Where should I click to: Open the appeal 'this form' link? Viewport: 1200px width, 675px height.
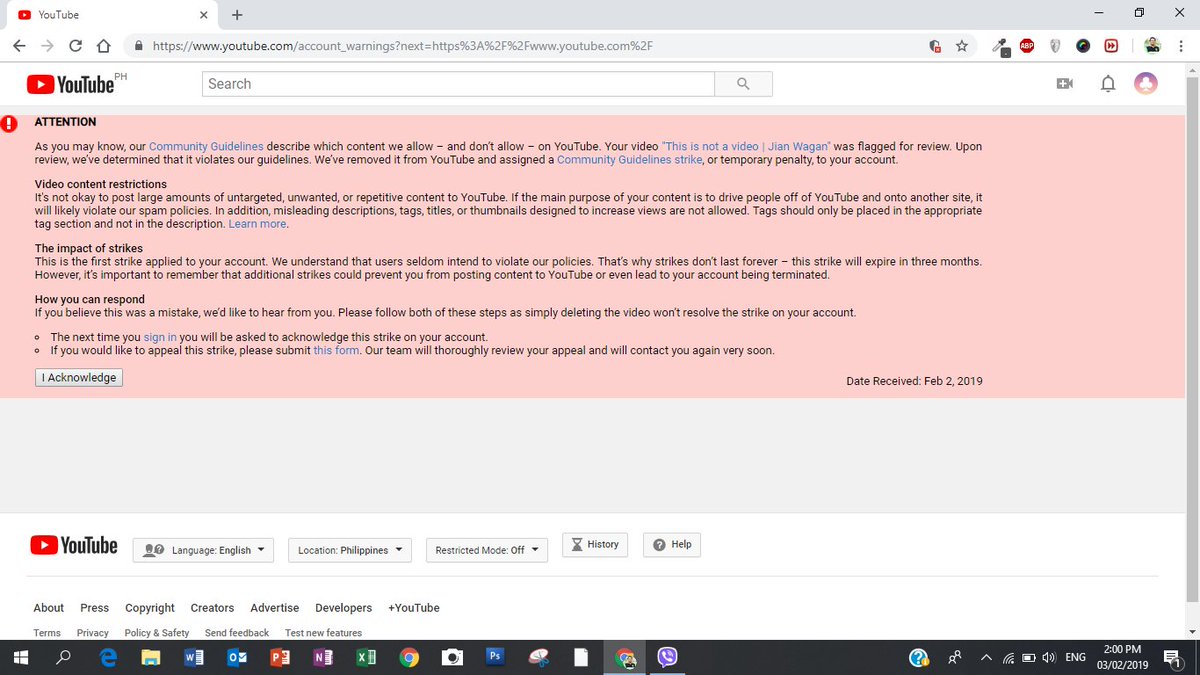click(x=336, y=351)
